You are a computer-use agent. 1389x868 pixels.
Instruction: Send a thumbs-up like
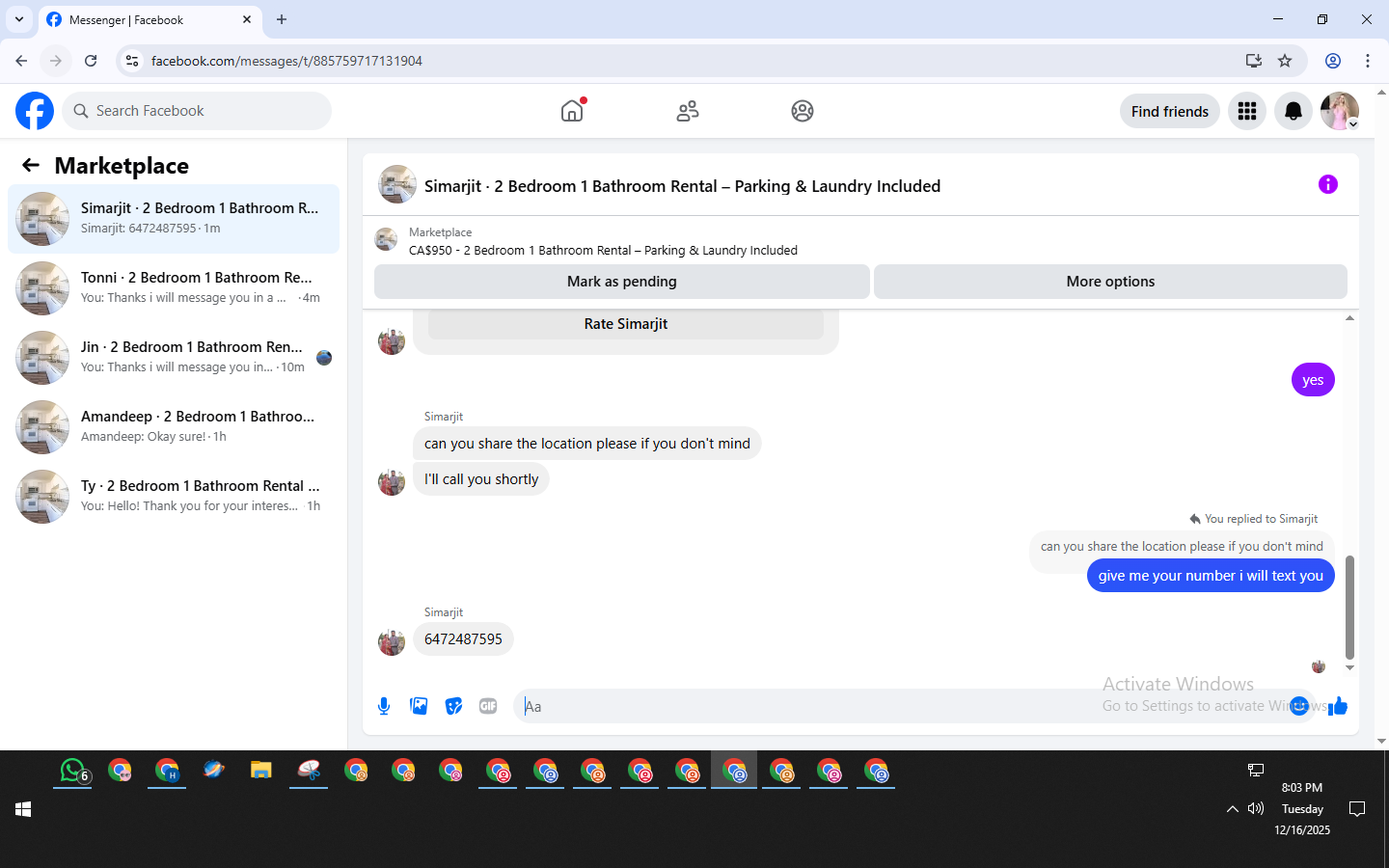[x=1338, y=706]
